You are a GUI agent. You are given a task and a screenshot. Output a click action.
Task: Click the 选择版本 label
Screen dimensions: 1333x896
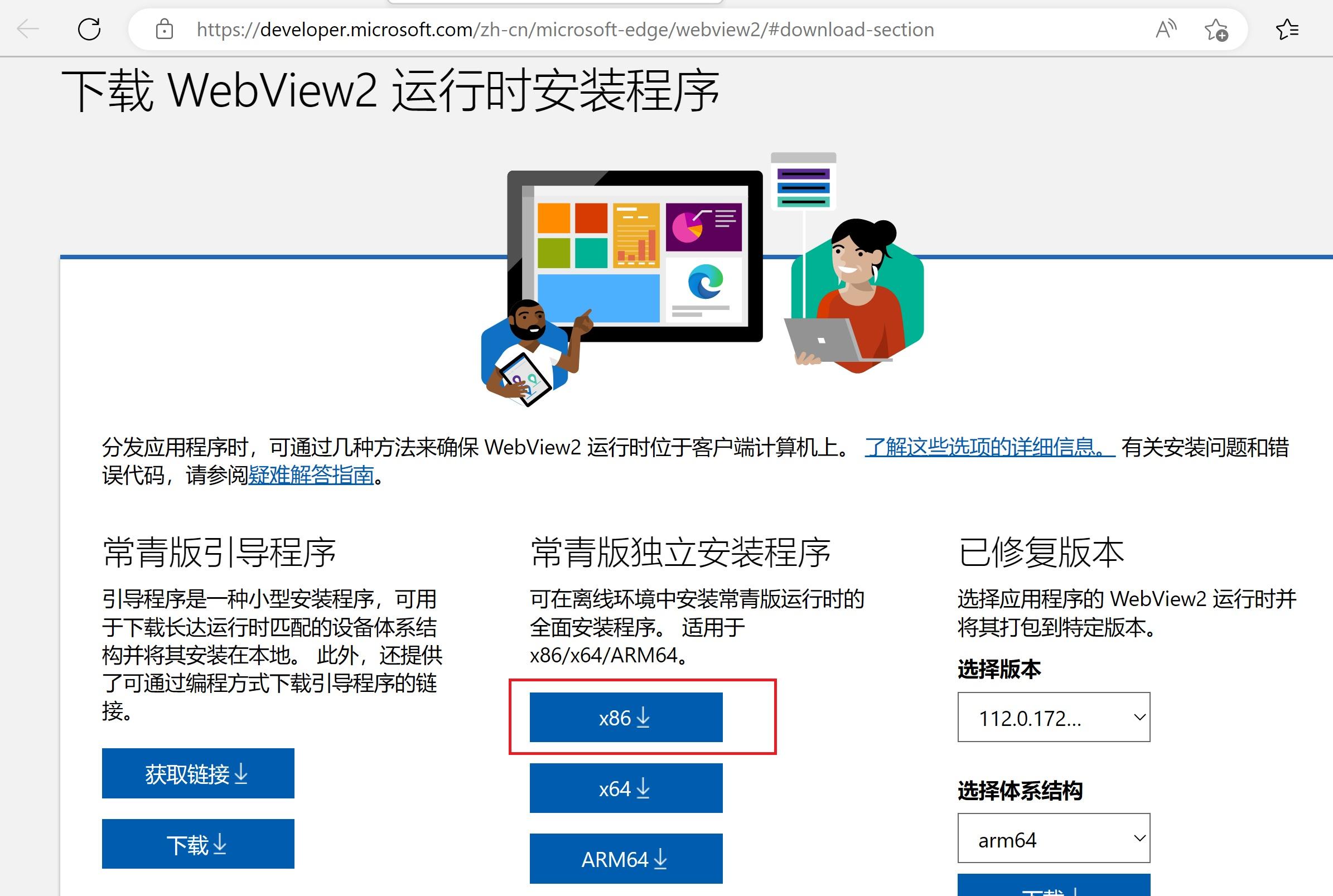coord(999,669)
